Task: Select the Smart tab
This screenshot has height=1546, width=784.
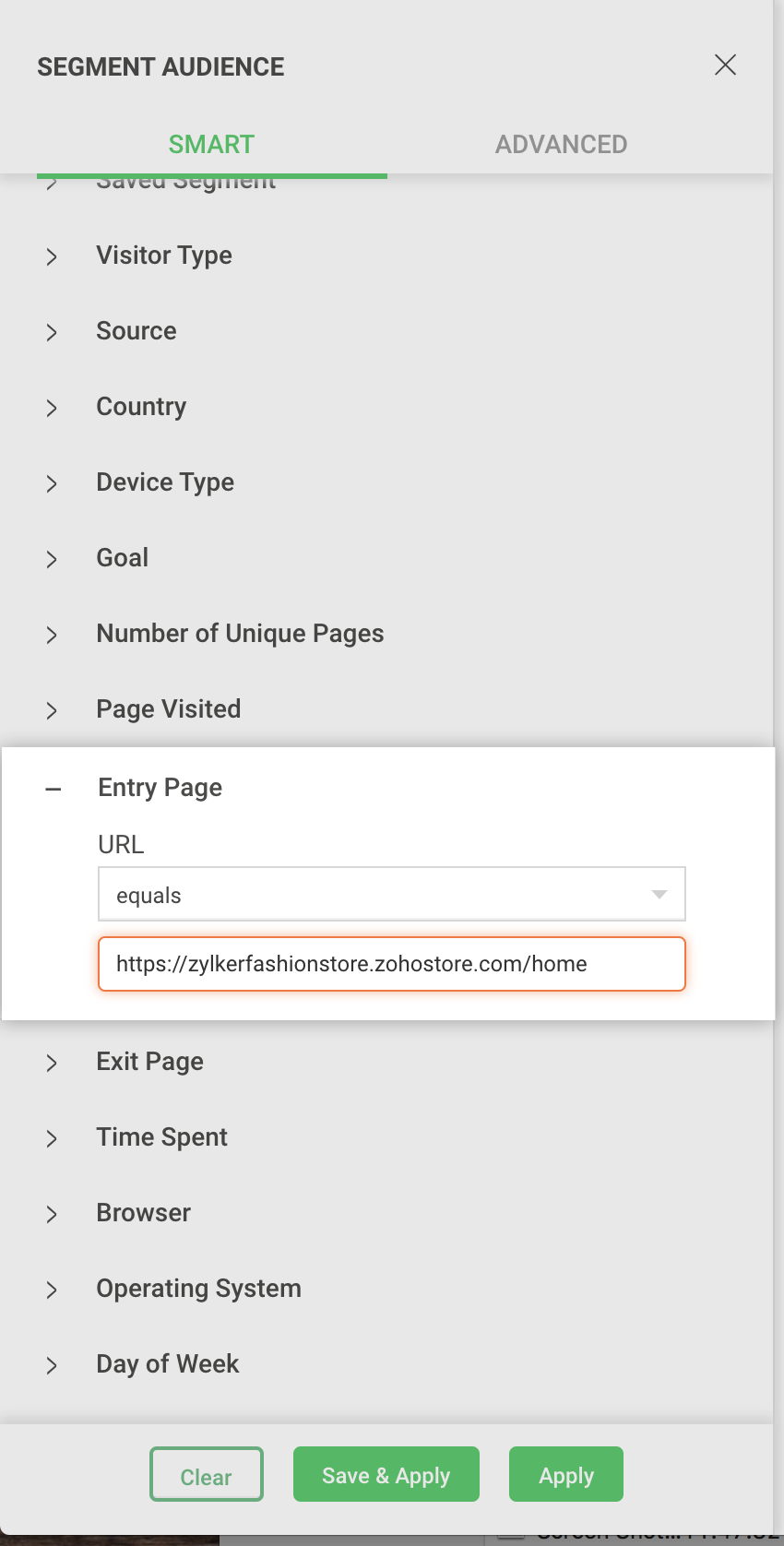Action: (x=211, y=144)
